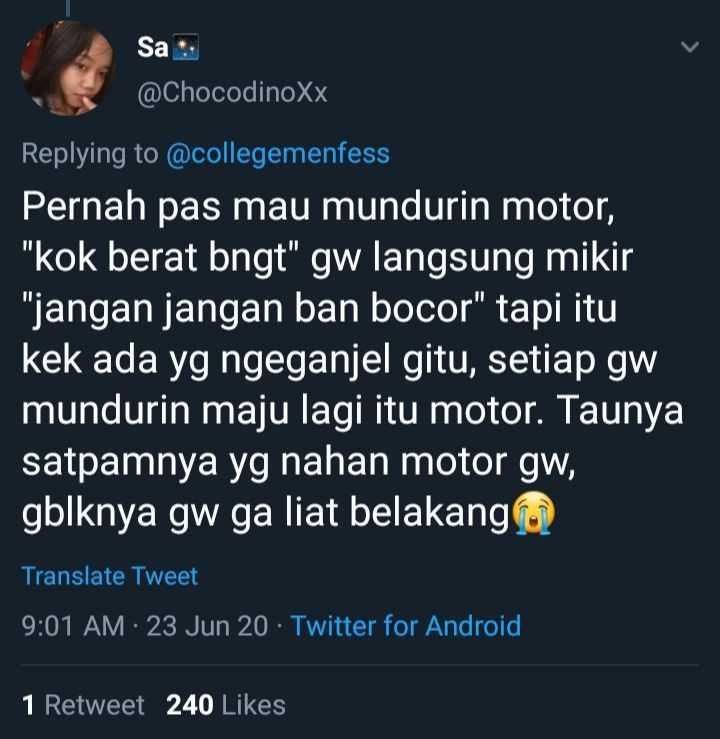This screenshot has height=739, width=720.
Task: View the 240 Likes list
Action: point(226,705)
